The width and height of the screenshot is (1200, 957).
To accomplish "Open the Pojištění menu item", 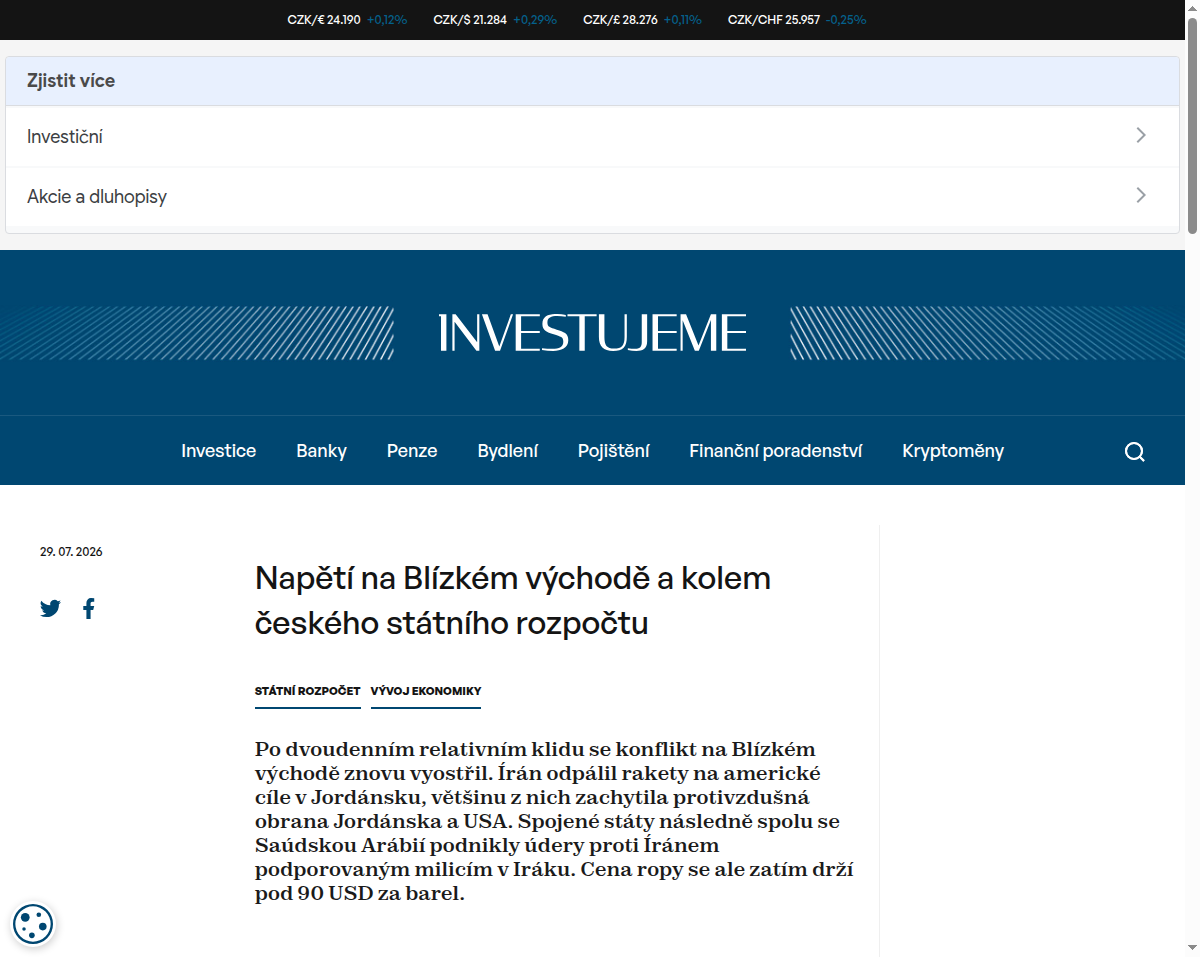I will pyautogui.click(x=613, y=451).
